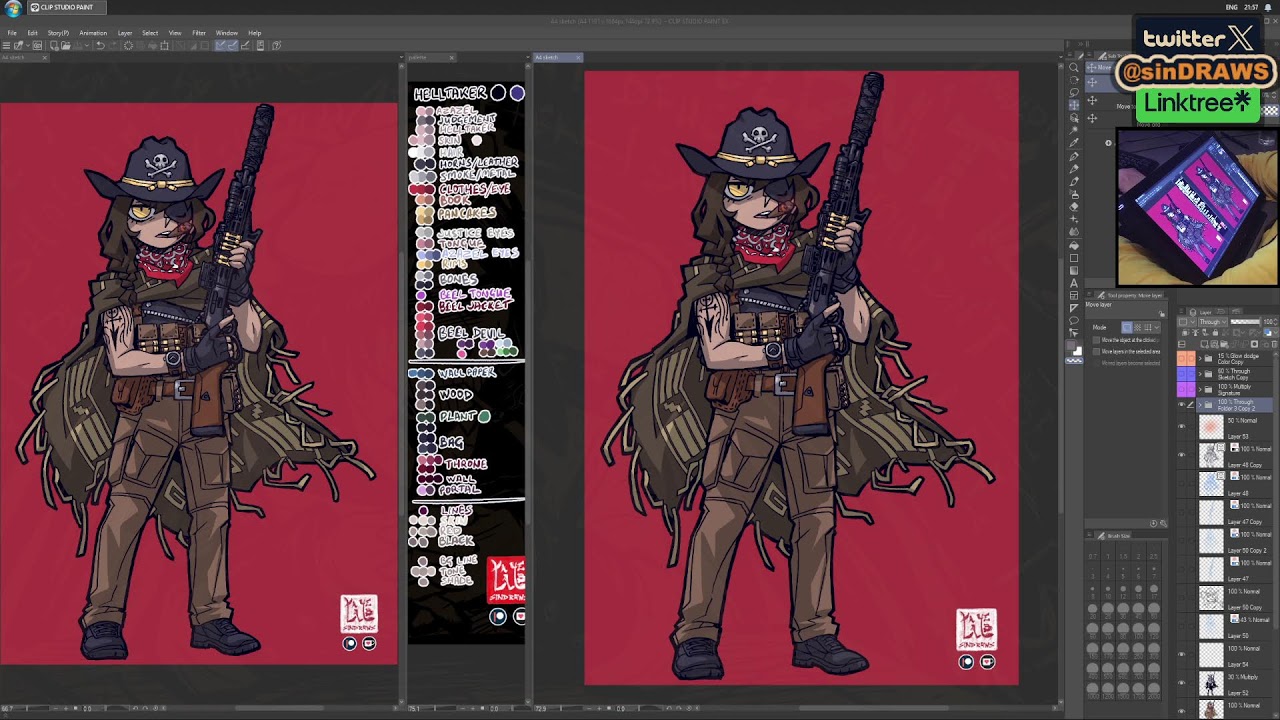Select the Figure rectangle tool
This screenshot has width=1280, height=720.
[x=1074, y=258]
